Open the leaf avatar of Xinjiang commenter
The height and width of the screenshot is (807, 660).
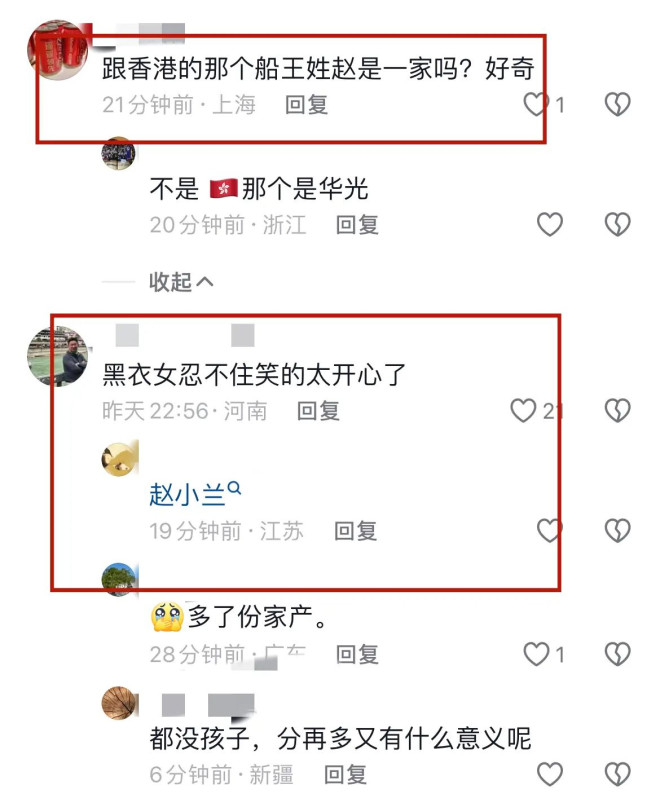[119, 703]
